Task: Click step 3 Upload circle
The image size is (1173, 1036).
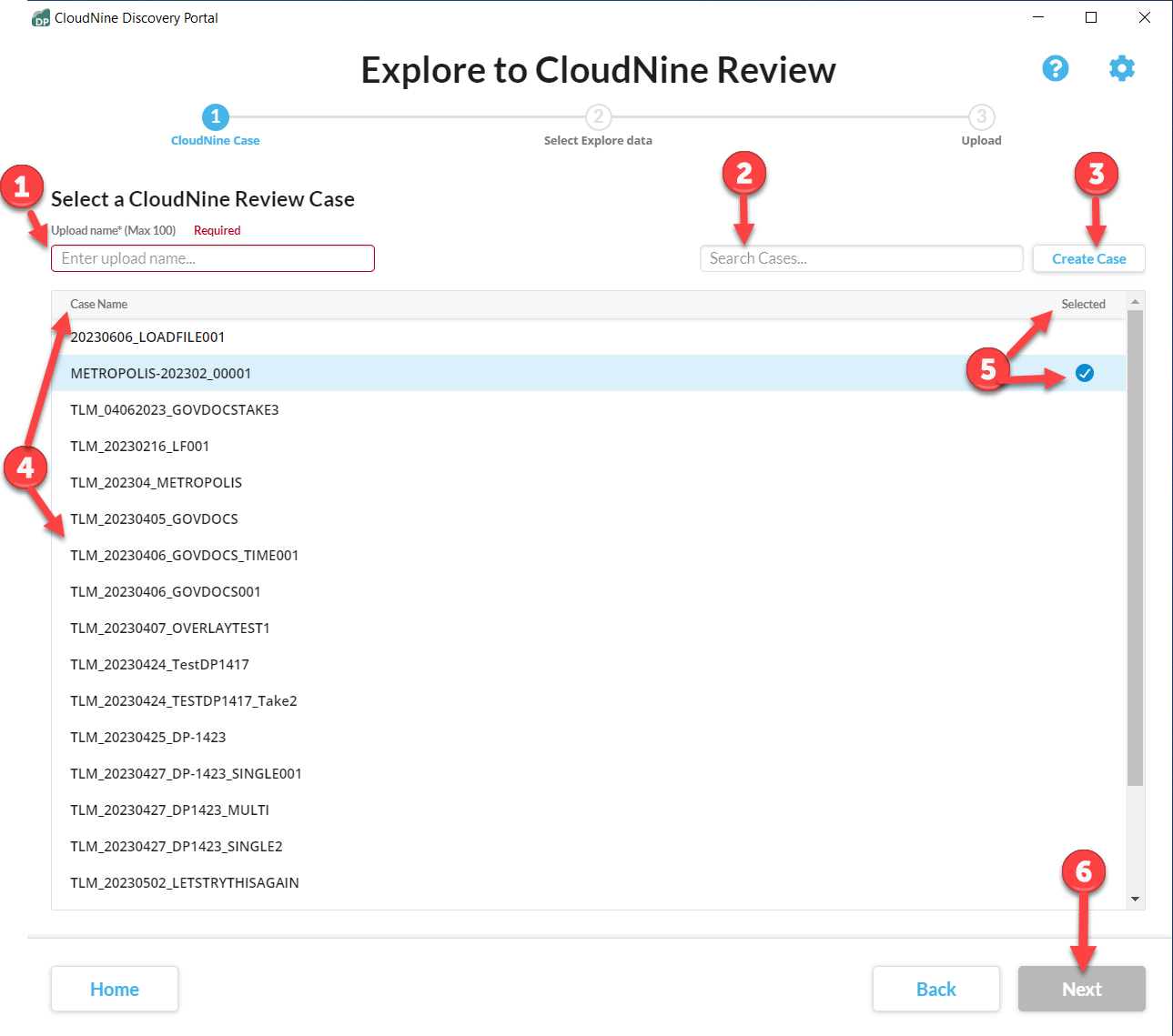Action: pos(981,116)
